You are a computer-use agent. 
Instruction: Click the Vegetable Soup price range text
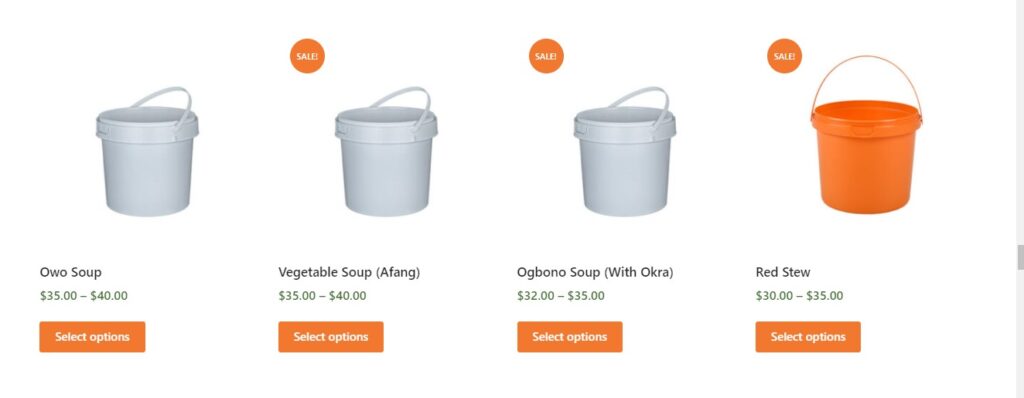click(322, 296)
